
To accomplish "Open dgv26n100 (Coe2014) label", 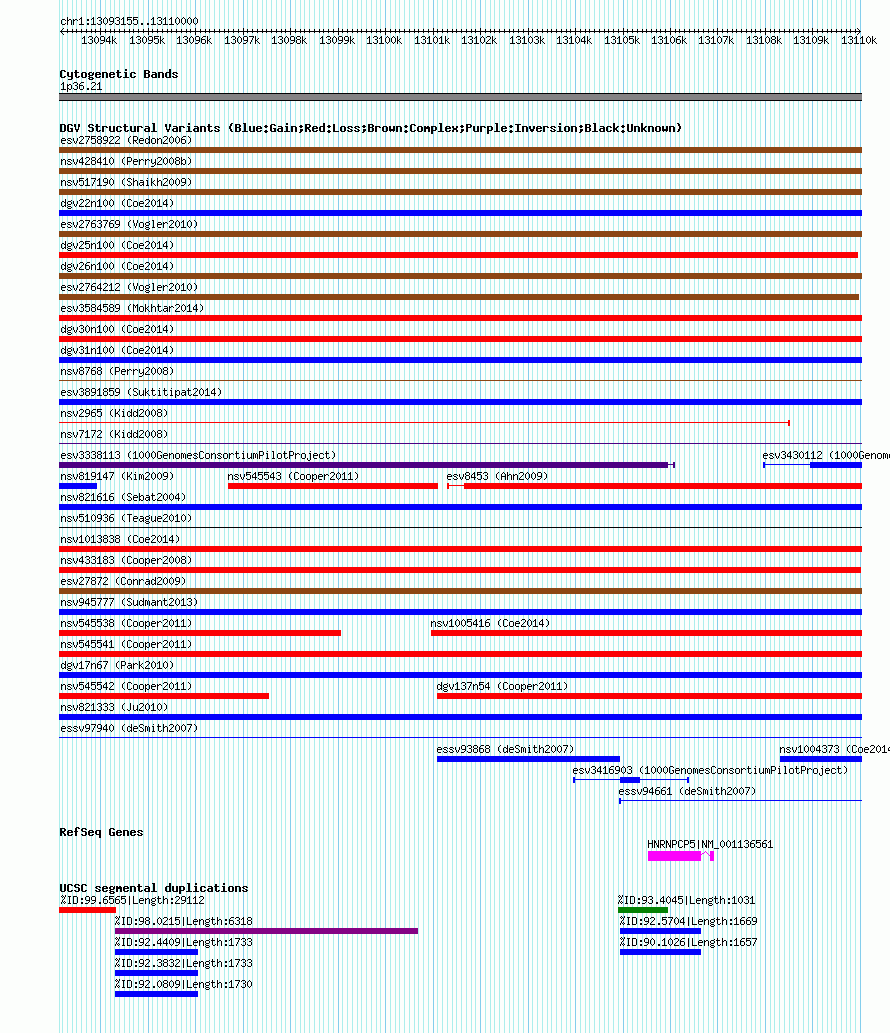I will (x=117, y=267).
